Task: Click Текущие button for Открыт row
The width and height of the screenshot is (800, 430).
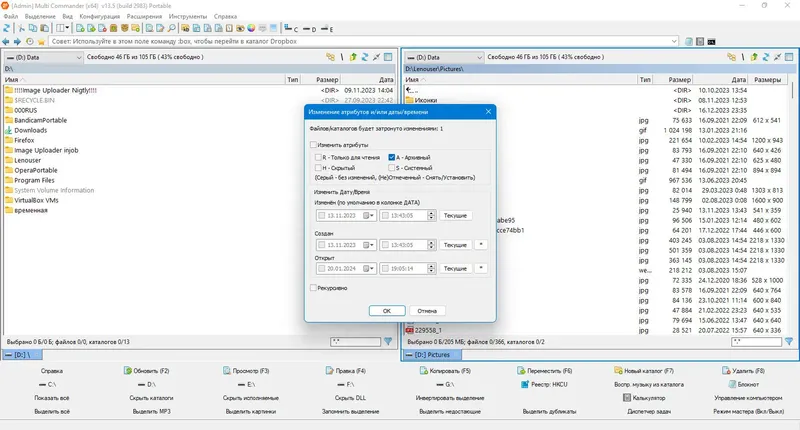Action: pos(455,269)
